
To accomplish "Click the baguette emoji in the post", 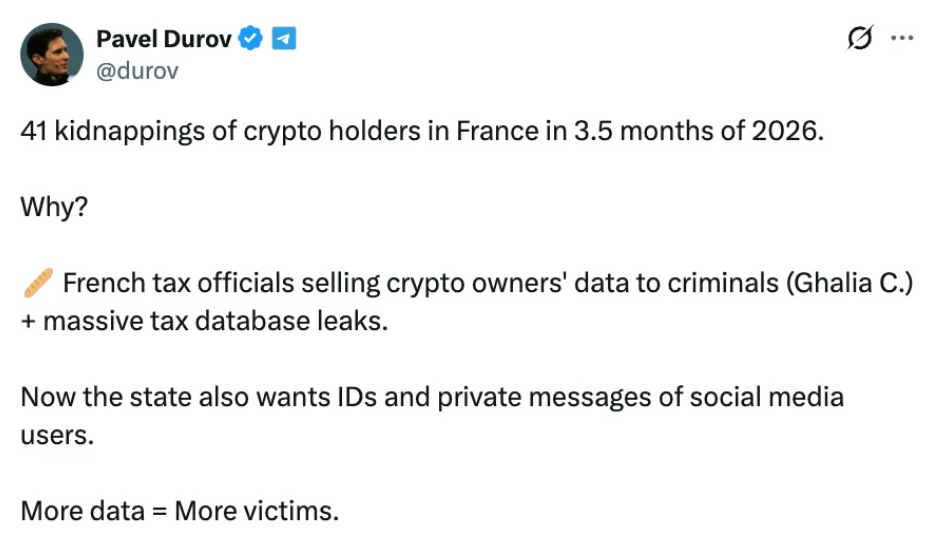I will pos(37,284).
